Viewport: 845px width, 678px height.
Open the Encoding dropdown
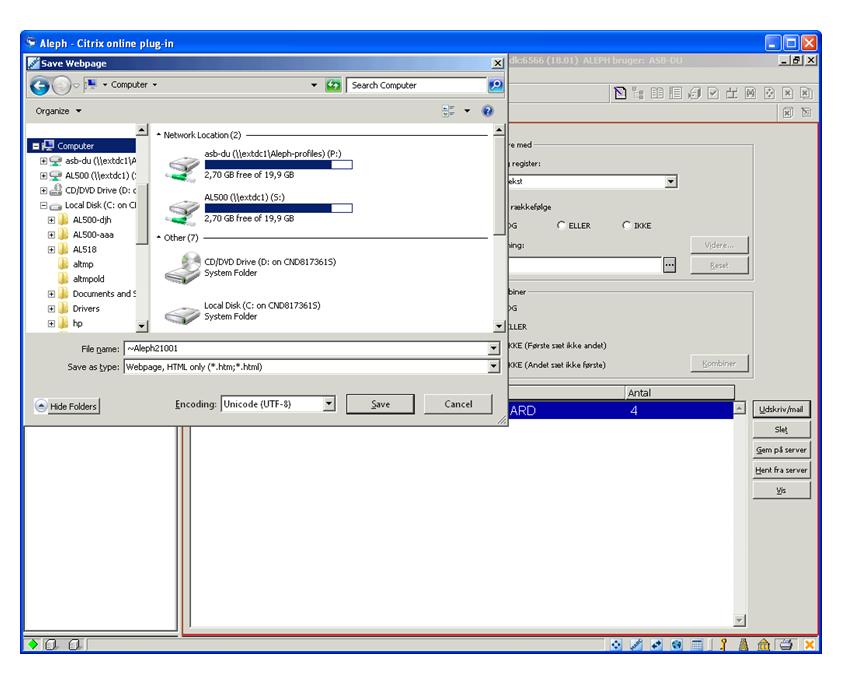pyautogui.click(x=329, y=404)
